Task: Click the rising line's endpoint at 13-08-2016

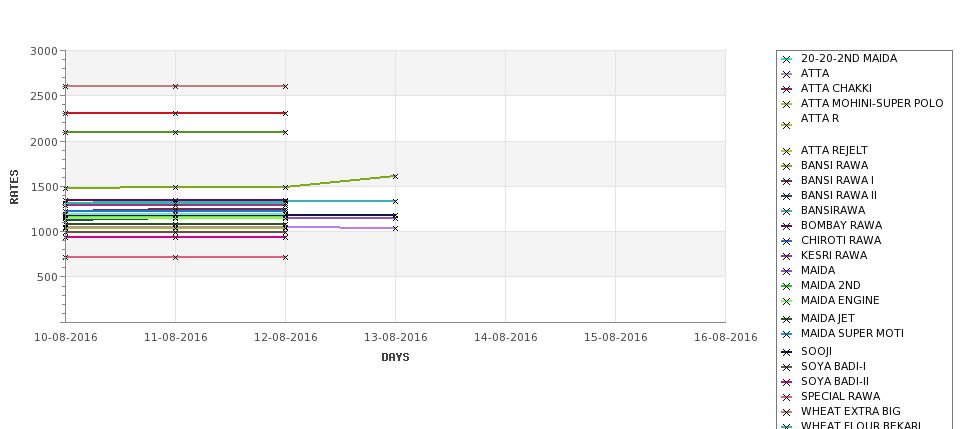Action: [395, 176]
